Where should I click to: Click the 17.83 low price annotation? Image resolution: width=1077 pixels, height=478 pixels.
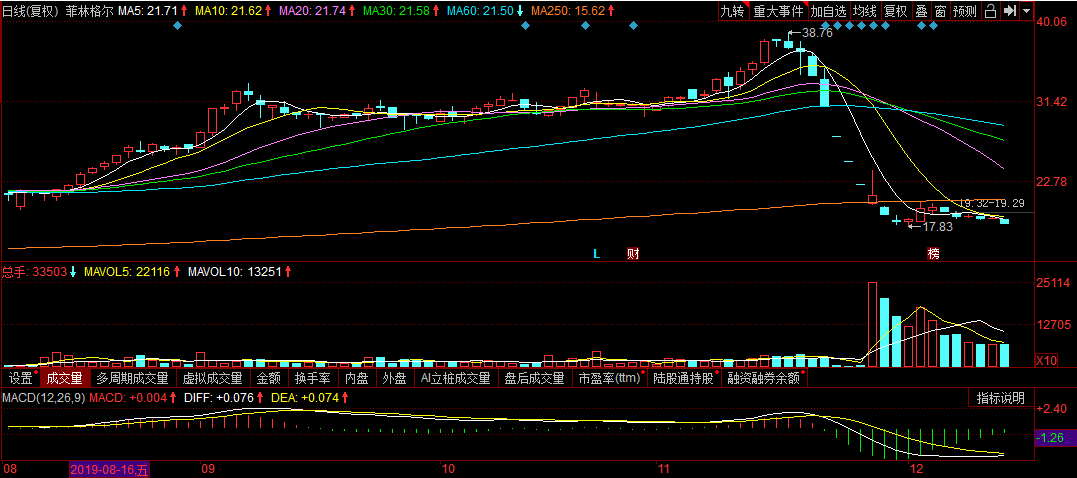click(938, 226)
